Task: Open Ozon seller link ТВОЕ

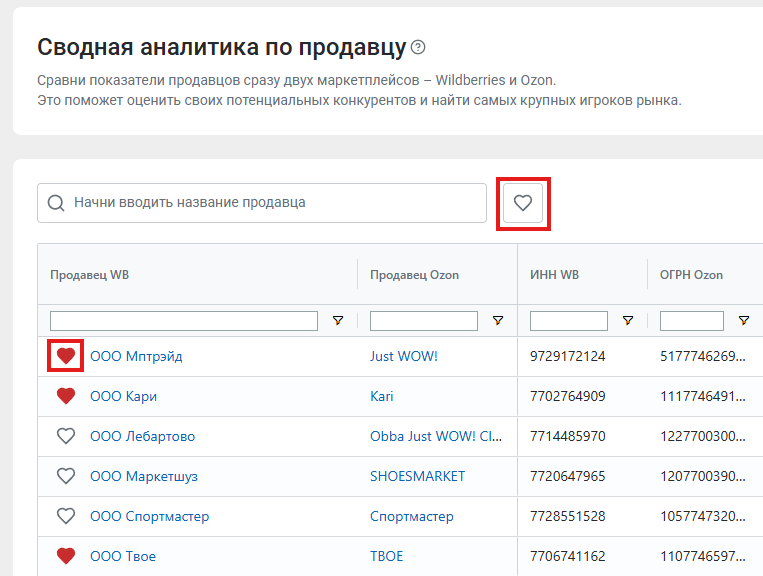Action: point(386,556)
